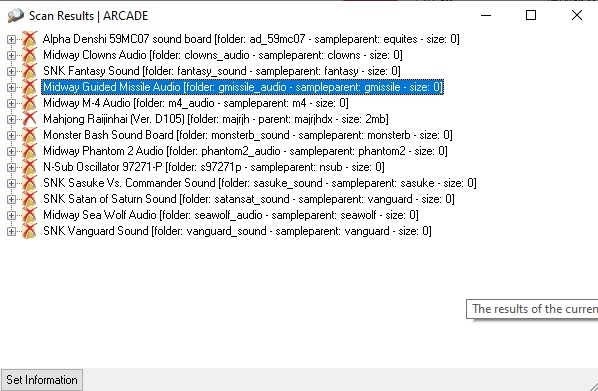Select Monster Bash Sound Board row
Image resolution: width=598 pixels, height=391 pixels.
tap(248, 135)
